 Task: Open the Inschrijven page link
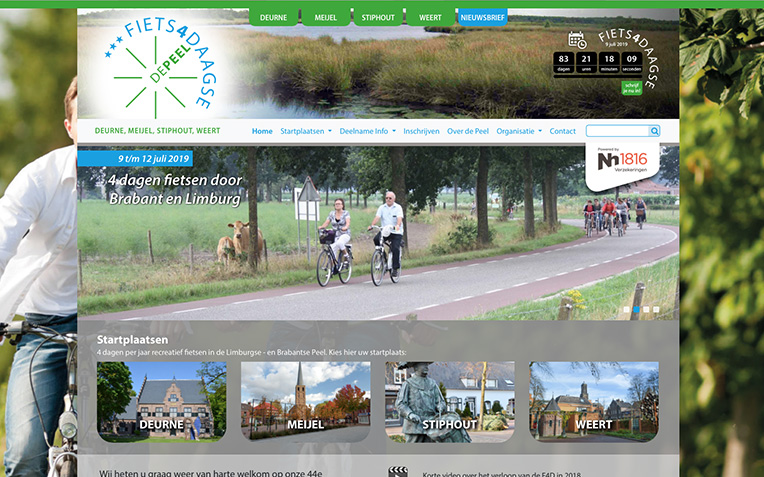[x=421, y=131]
